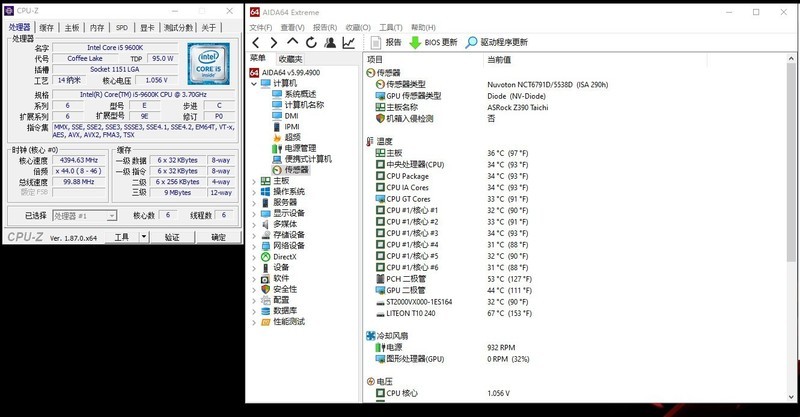Expand the 多媒体 tree node
Image resolution: width=800 pixels, height=417 pixels.
point(254,224)
